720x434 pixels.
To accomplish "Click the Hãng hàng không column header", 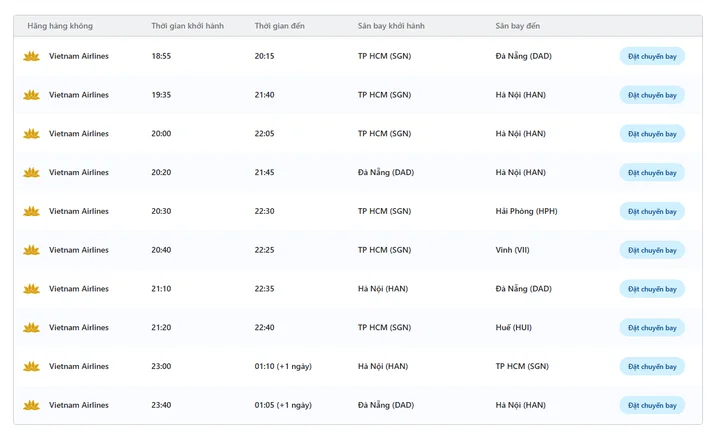I will pos(58,24).
